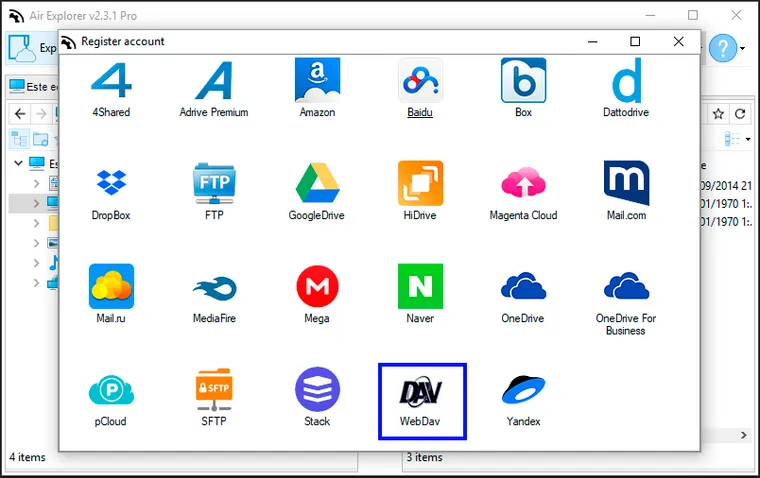Toggle the folder tree view icon

point(19,140)
